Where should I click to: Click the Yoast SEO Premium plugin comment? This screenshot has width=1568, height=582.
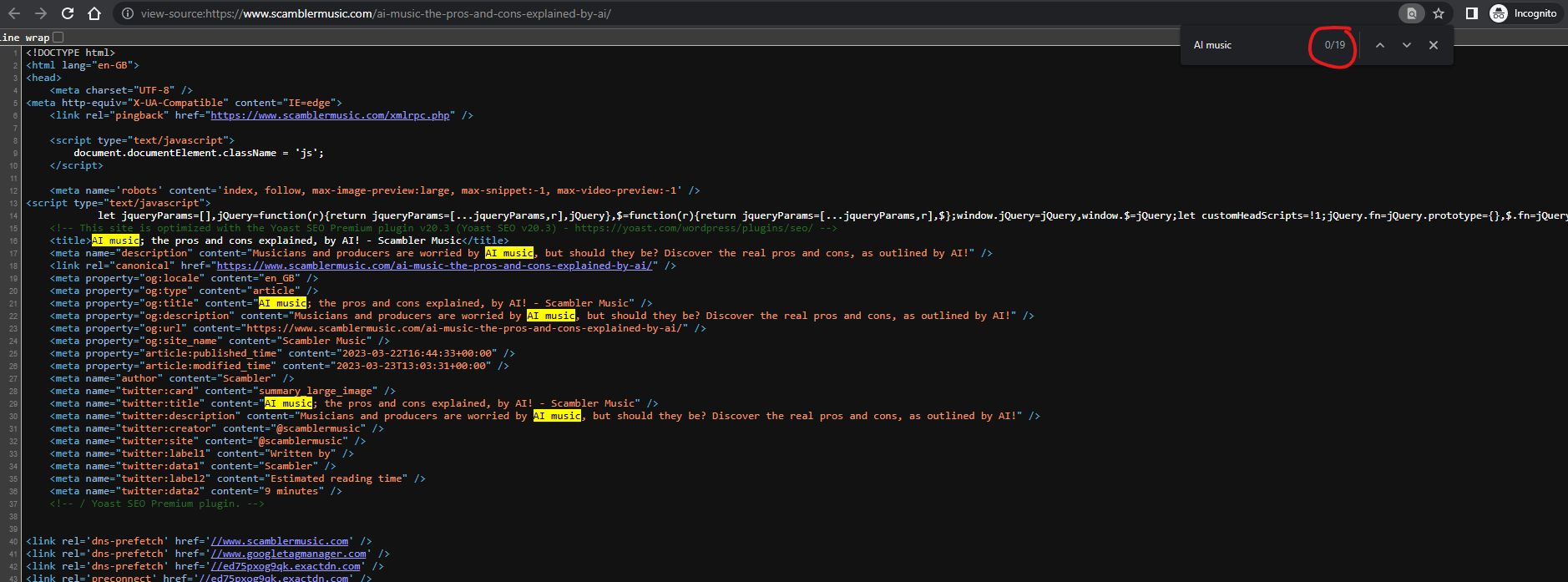tap(443, 228)
